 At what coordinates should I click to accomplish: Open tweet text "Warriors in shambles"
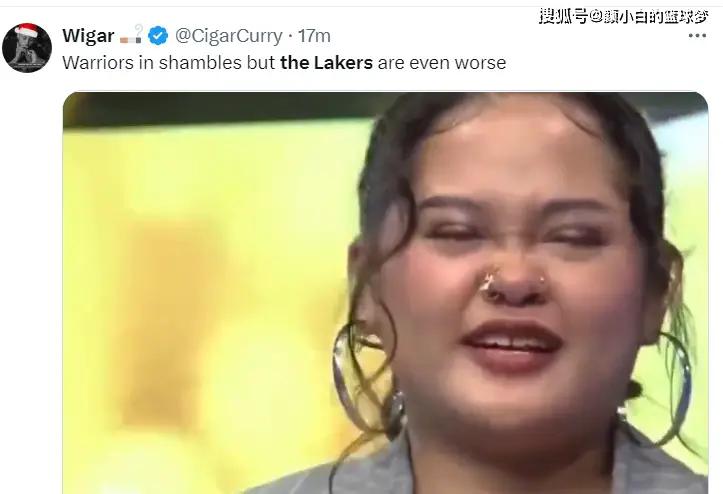[152, 63]
